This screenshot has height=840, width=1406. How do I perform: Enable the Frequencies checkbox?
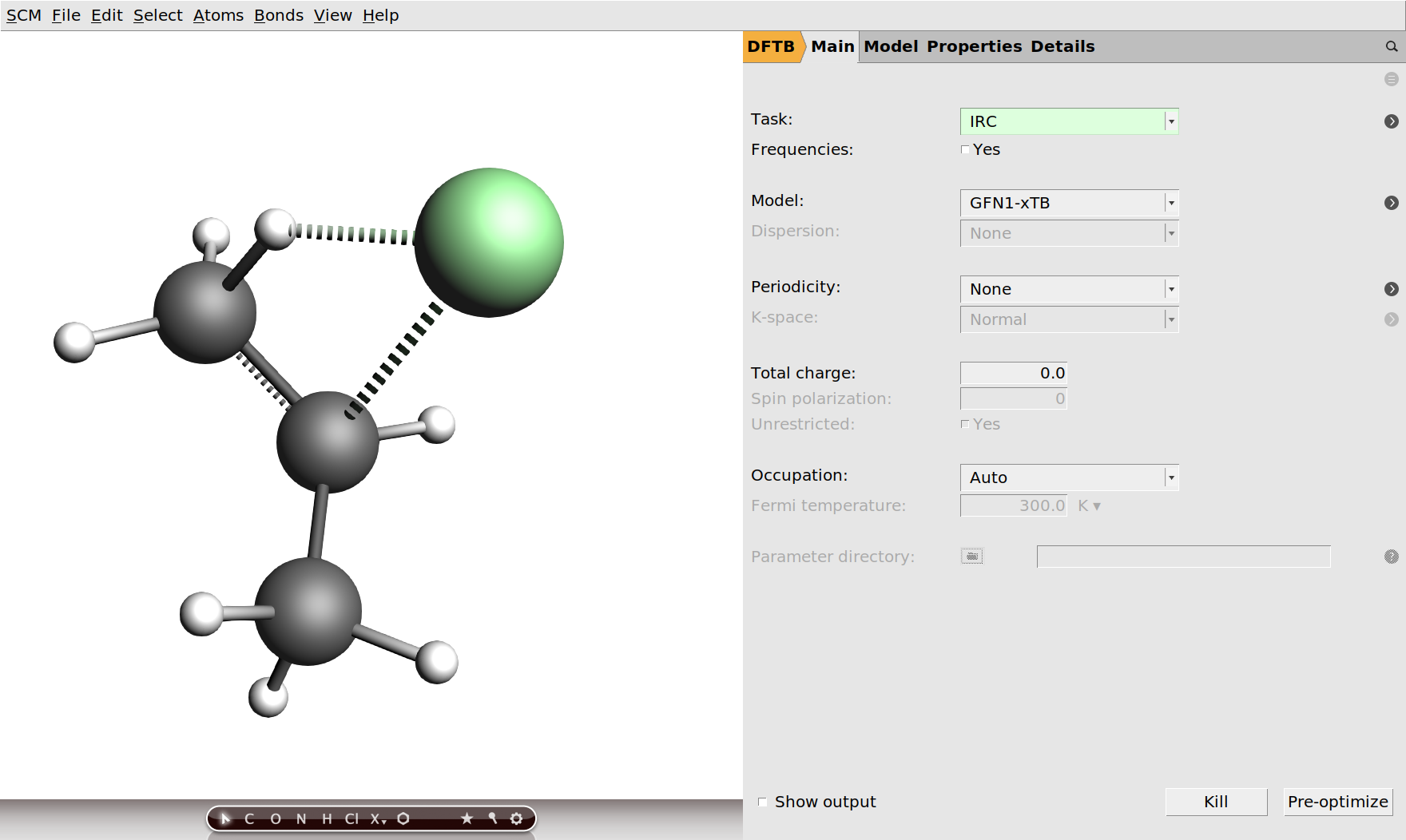click(x=965, y=149)
